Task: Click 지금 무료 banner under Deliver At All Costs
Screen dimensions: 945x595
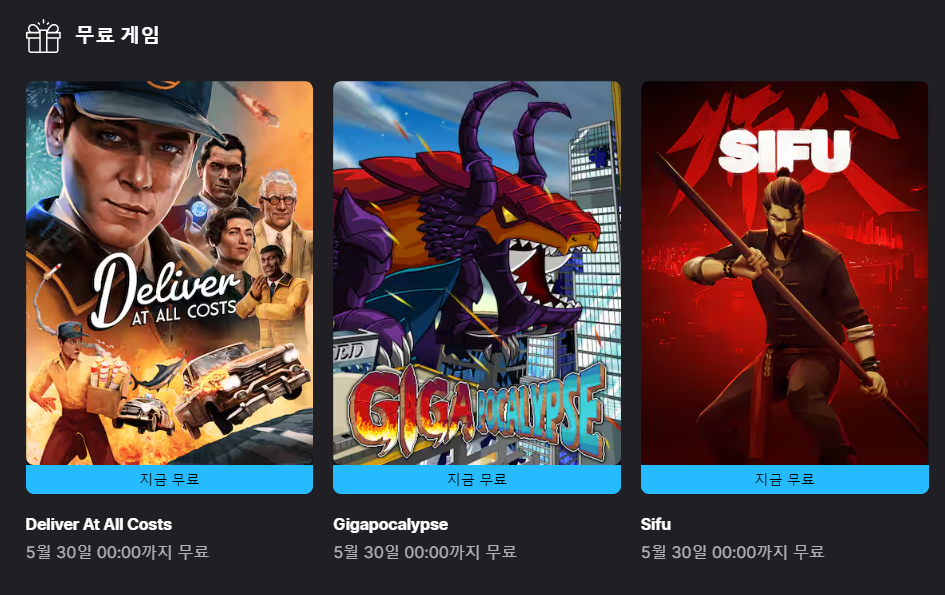Action: 169,479
